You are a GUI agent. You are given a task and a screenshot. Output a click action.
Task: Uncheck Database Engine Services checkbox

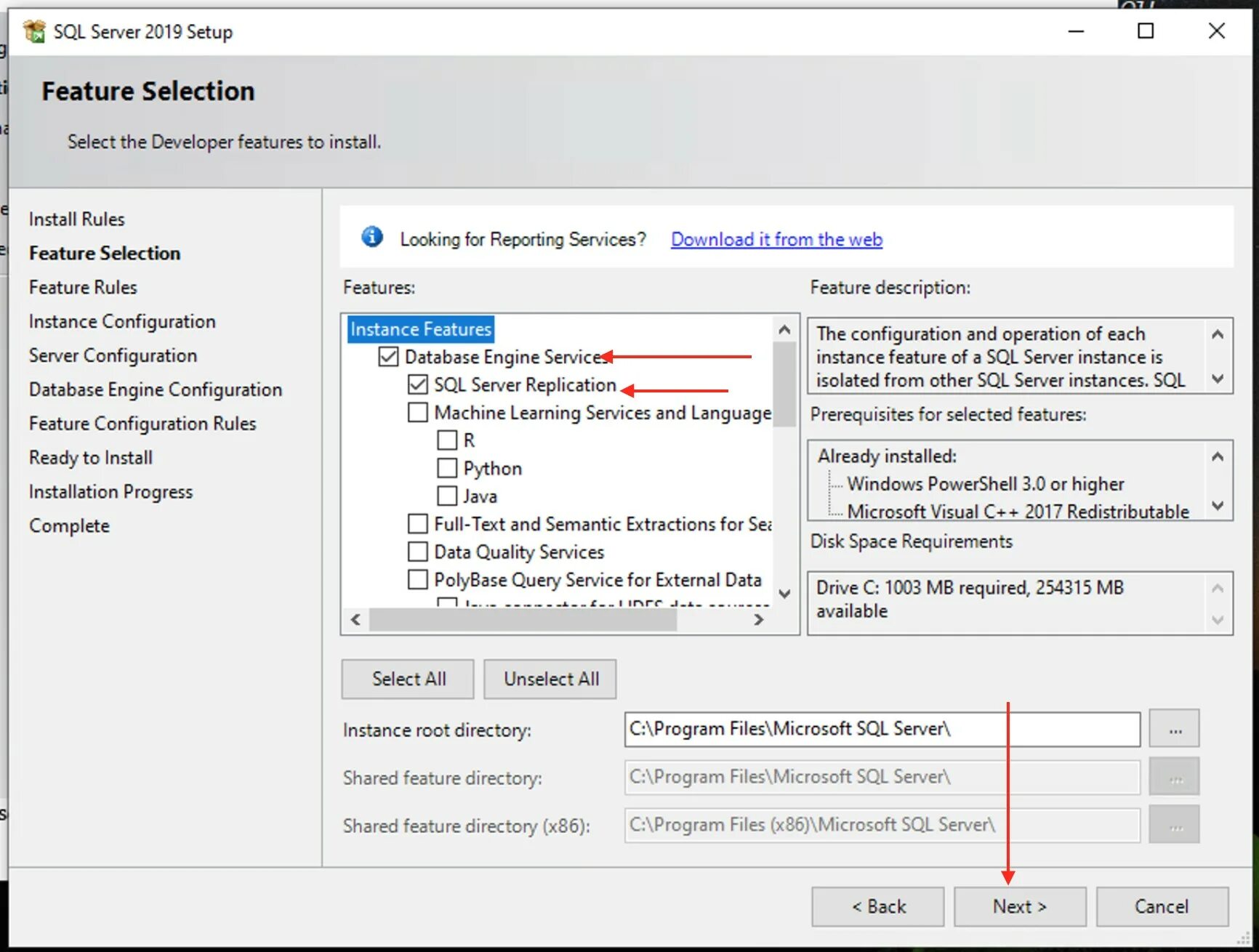[389, 357]
